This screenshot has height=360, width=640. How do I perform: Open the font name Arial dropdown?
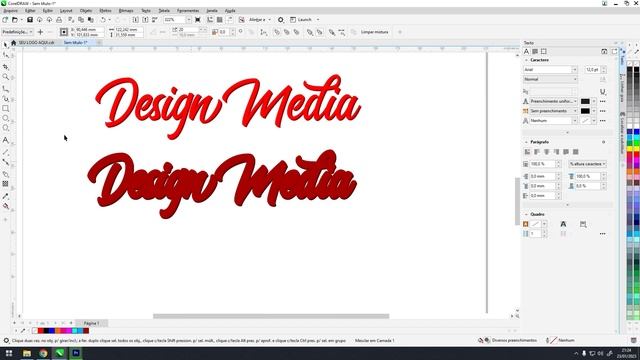pyautogui.click(x=574, y=70)
